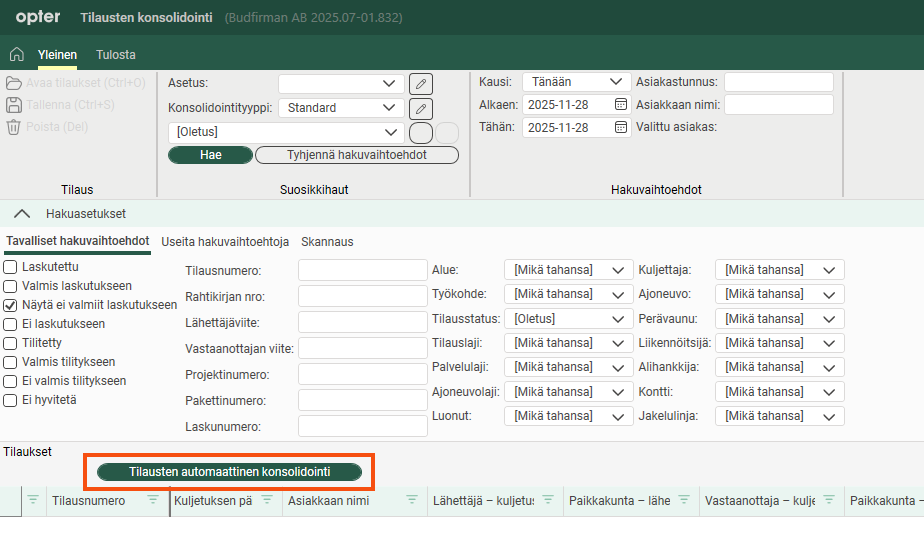Click edit pencil next to Konsolidointityyppi
This screenshot has height=559, width=924.
(421, 108)
